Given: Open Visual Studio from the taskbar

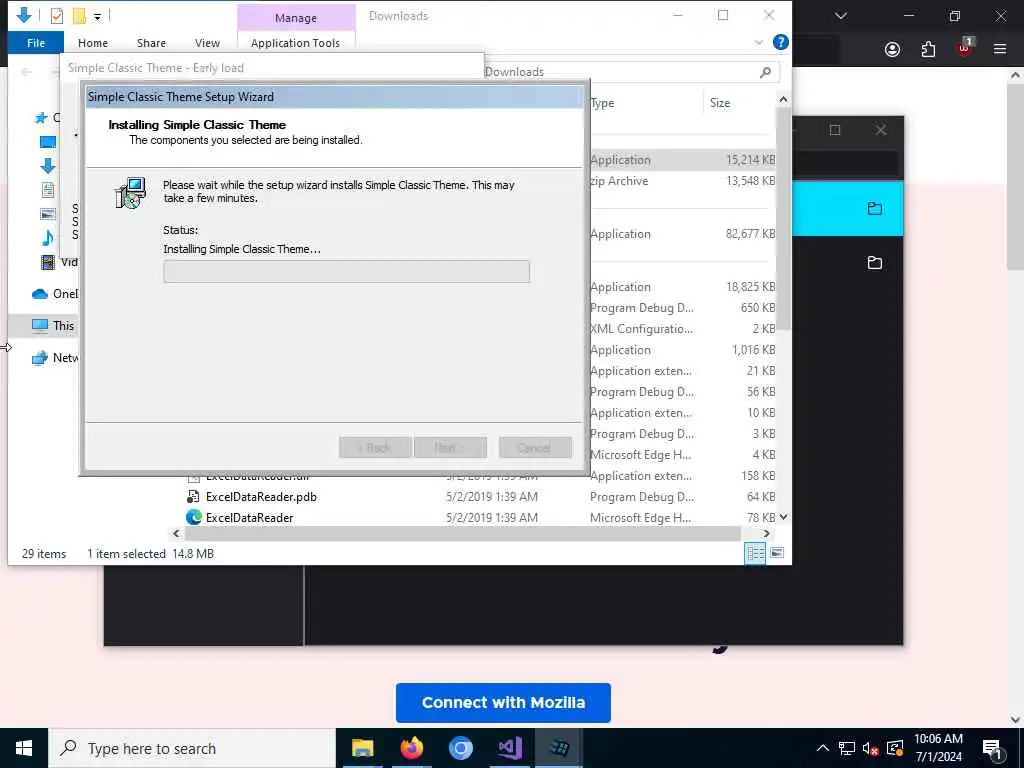Looking at the screenshot, I should click(509, 748).
